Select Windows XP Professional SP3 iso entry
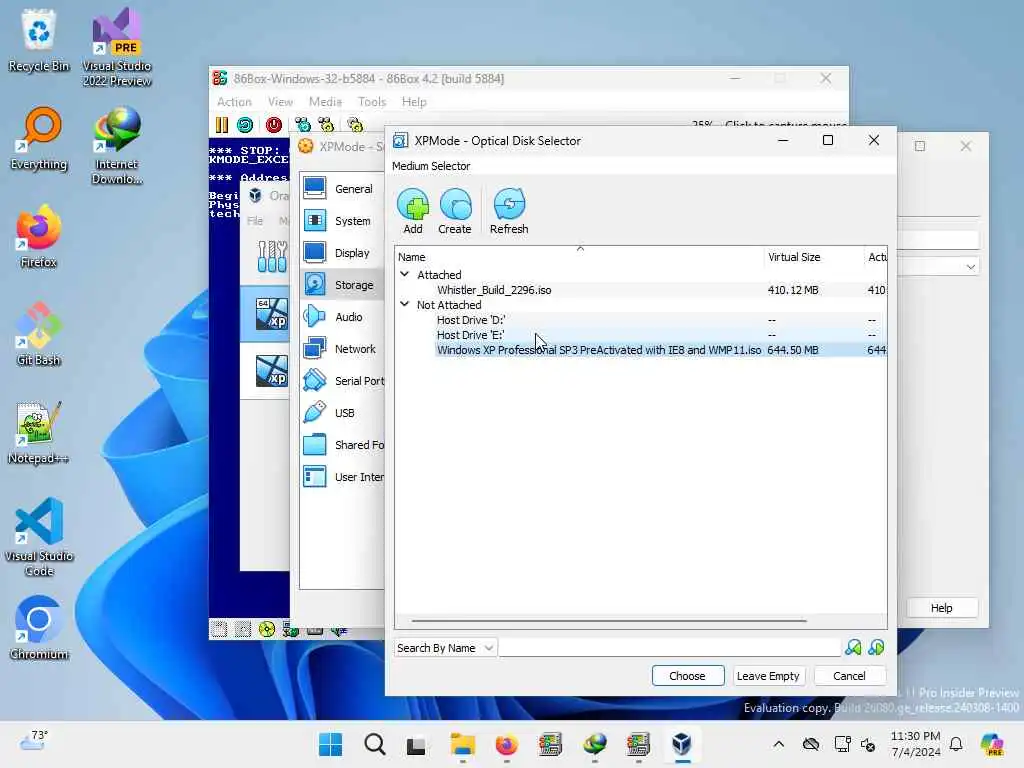1024x768 pixels. pos(599,350)
